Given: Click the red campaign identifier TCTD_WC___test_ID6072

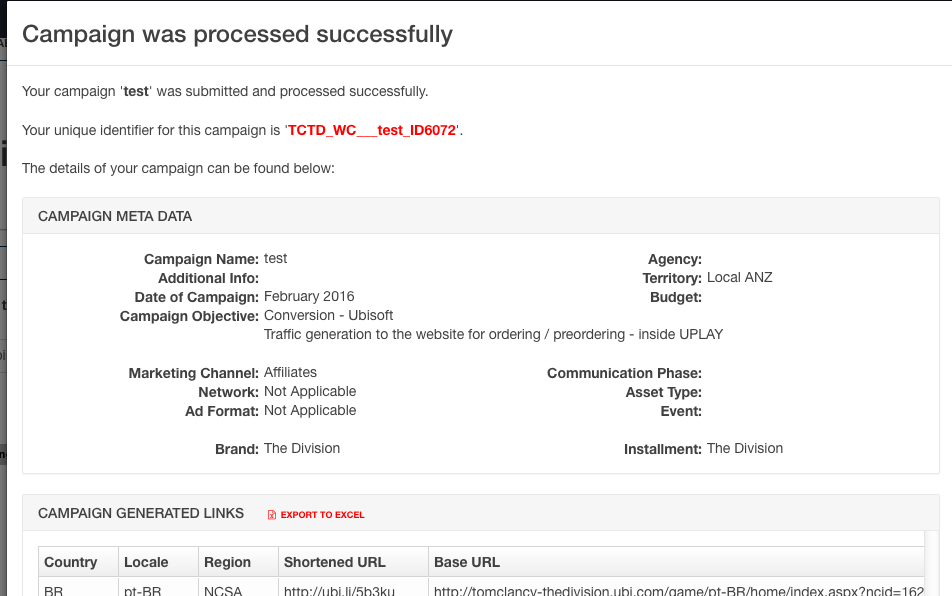Looking at the screenshot, I should tap(372, 130).
